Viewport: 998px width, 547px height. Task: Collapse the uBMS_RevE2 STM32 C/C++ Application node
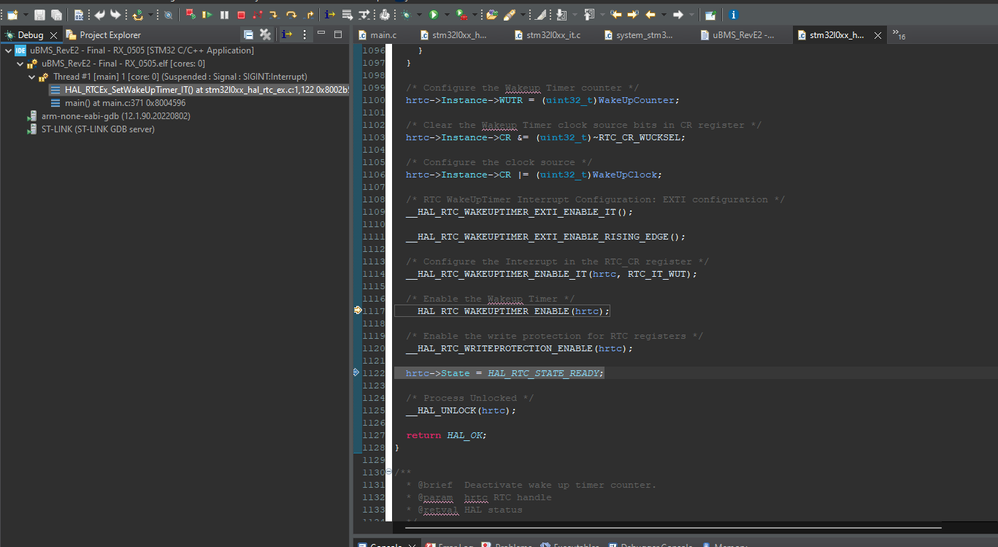pyautogui.click(x=8, y=50)
